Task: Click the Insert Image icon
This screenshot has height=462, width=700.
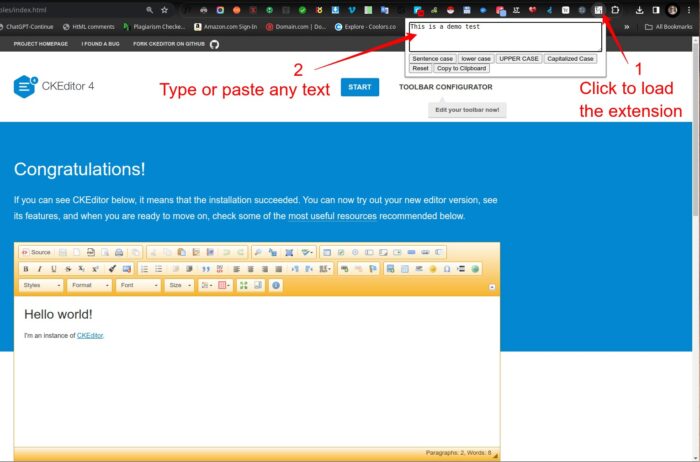Action: tap(390, 269)
